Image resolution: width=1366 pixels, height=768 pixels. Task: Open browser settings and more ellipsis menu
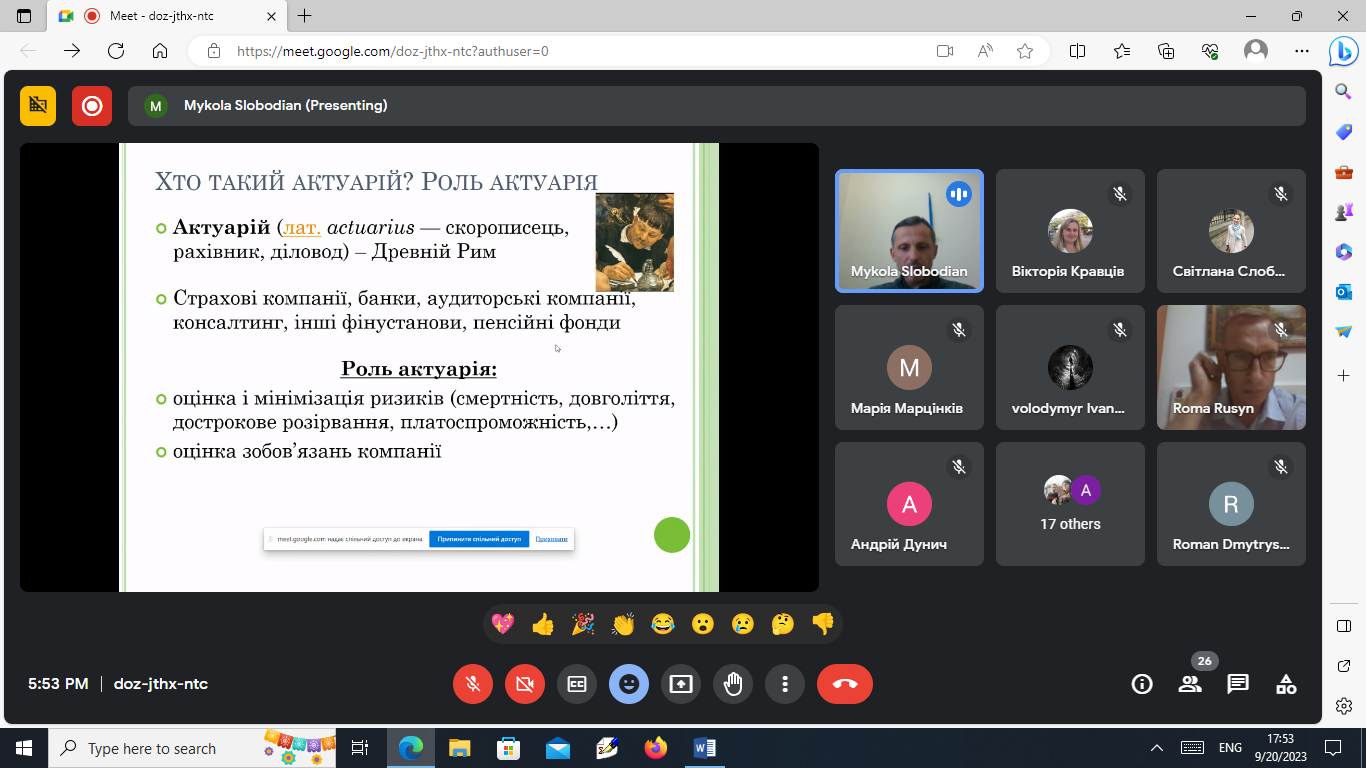(x=1301, y=51)
